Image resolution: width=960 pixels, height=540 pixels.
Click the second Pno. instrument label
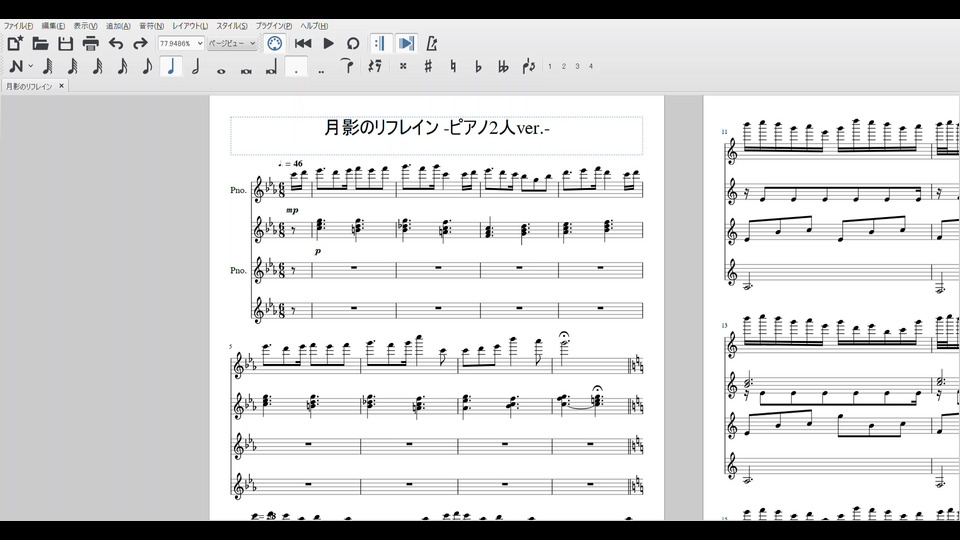pyautogui.click(x=238, y=270)
